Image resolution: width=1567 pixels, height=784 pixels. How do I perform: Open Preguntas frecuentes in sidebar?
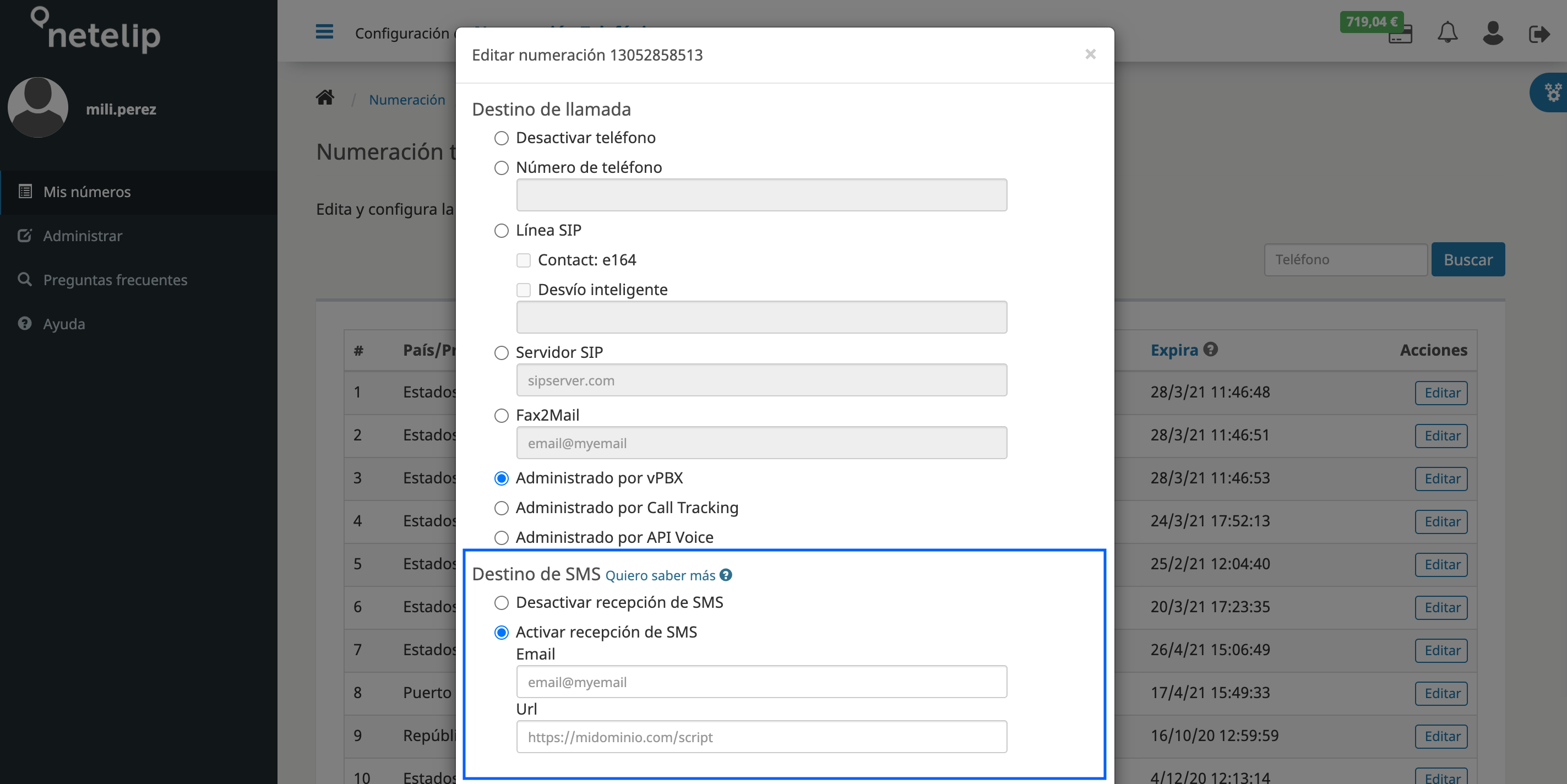(139, 280)
